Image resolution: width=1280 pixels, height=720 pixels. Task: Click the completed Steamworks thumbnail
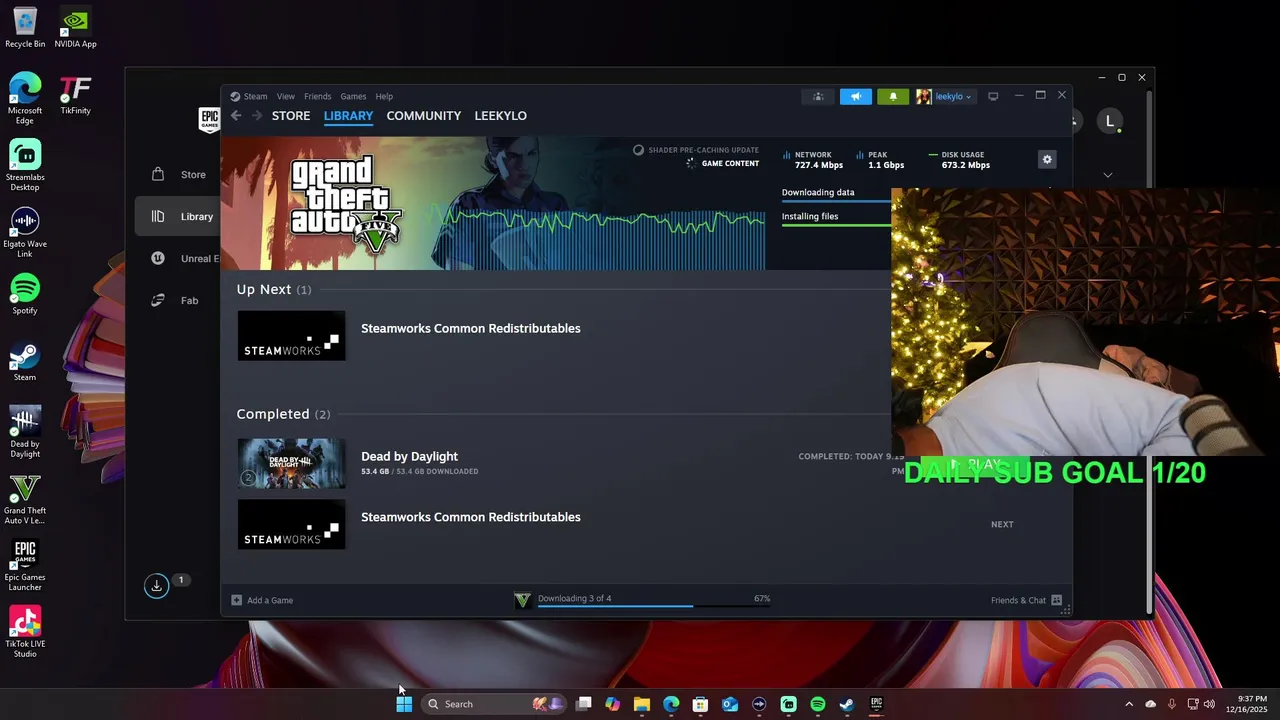[291, 524]
